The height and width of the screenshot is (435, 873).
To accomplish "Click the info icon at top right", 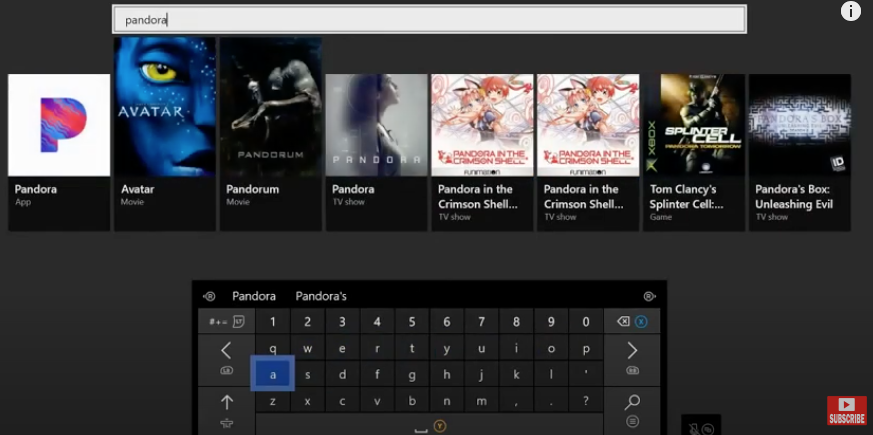I will point(851,11).
